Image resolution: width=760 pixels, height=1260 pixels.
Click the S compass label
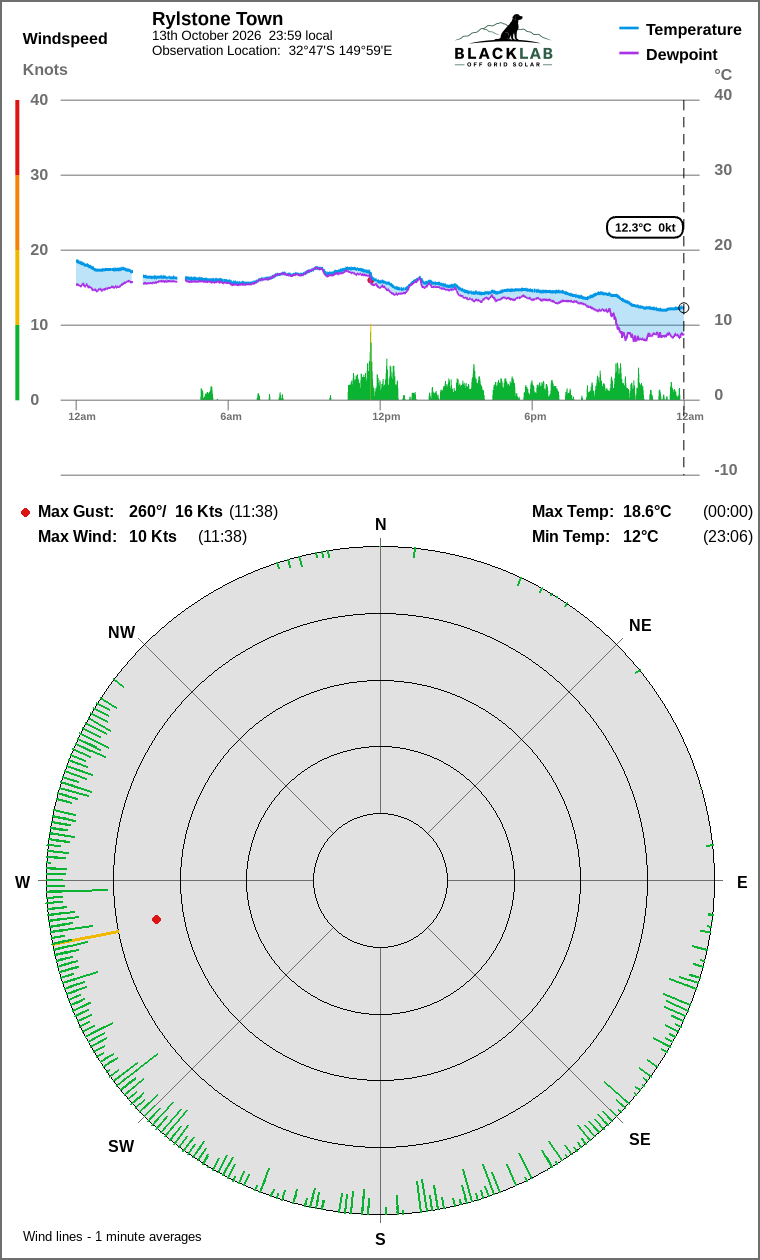380,1240
